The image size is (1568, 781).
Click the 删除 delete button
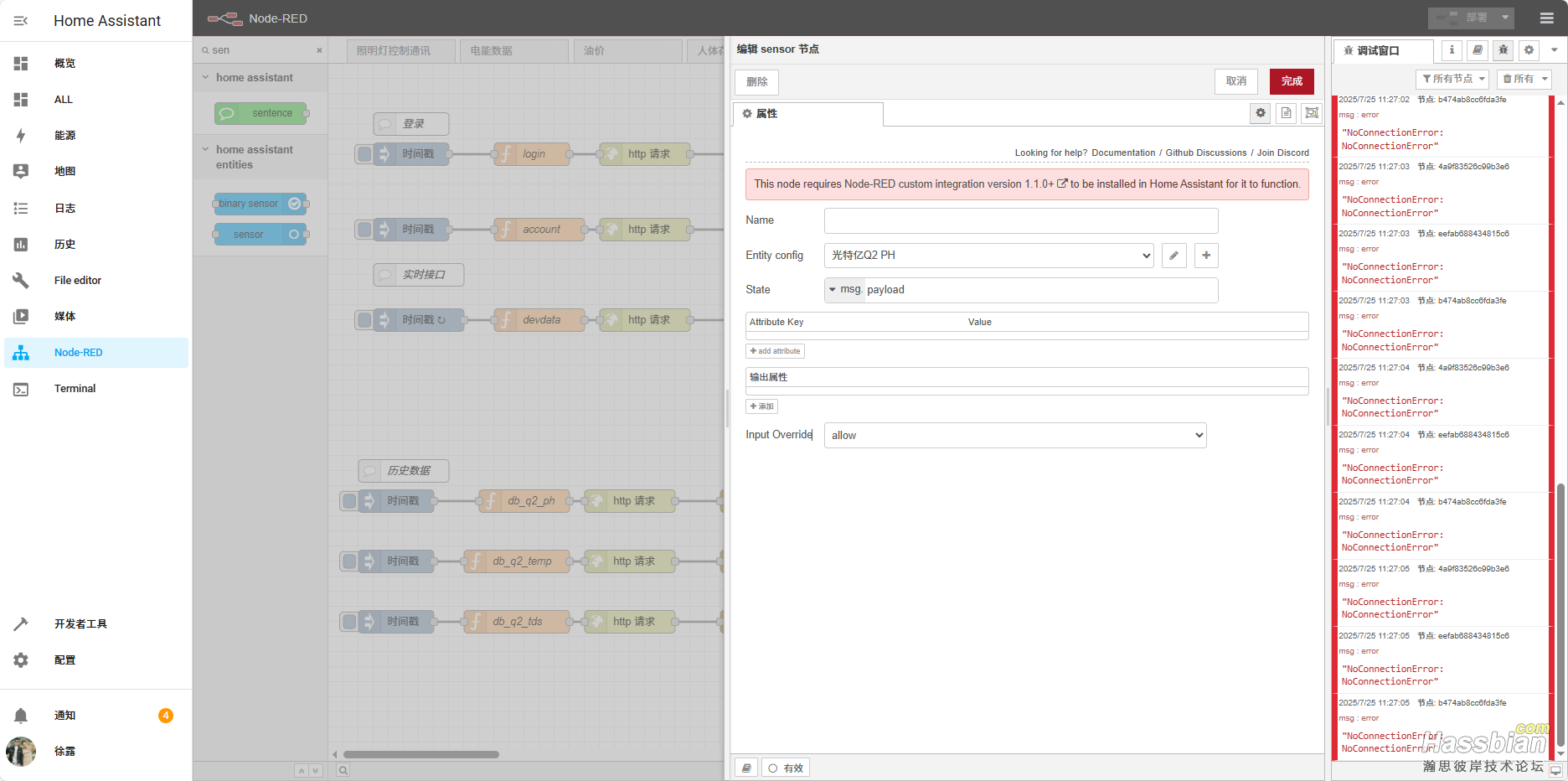point(757,82)
